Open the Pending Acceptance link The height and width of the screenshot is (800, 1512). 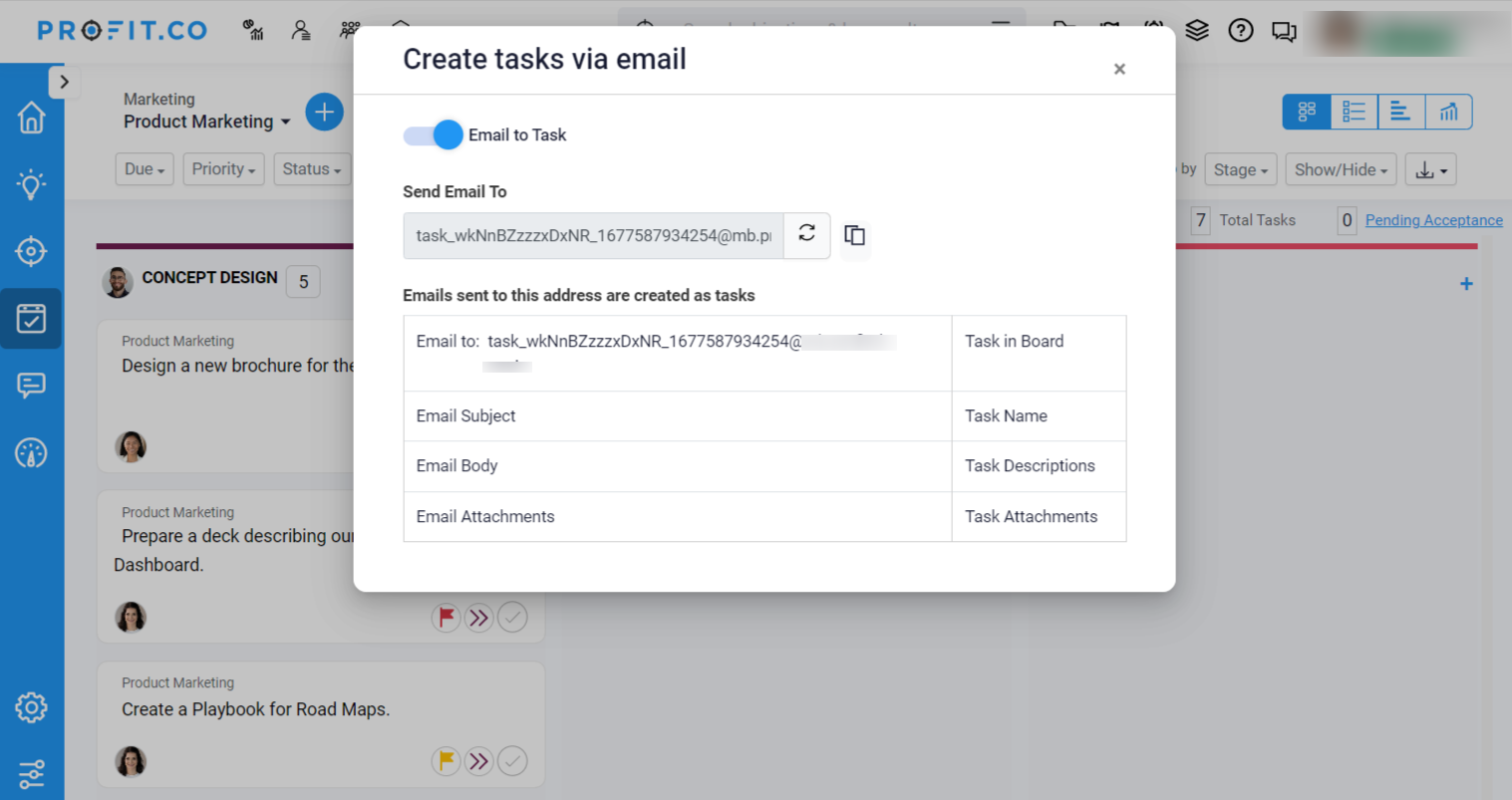1433,220
